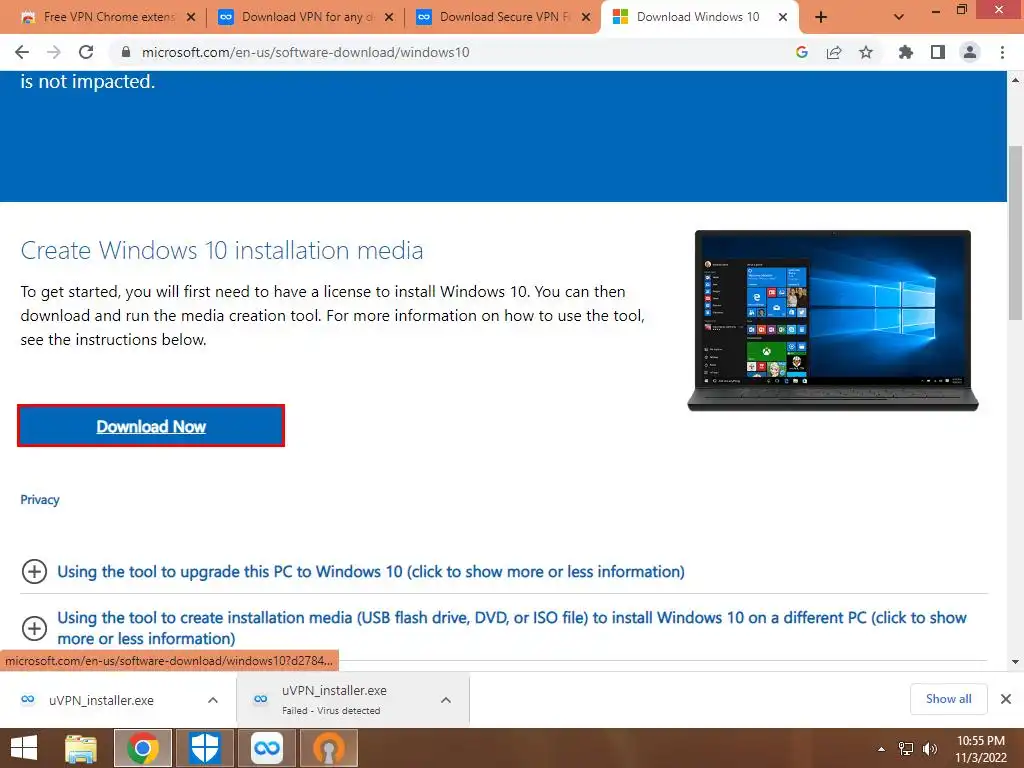Open first uVPN_installer.exe download
Image resolution: width=1024 pixels, height=768 pixels.
point(101,700)
